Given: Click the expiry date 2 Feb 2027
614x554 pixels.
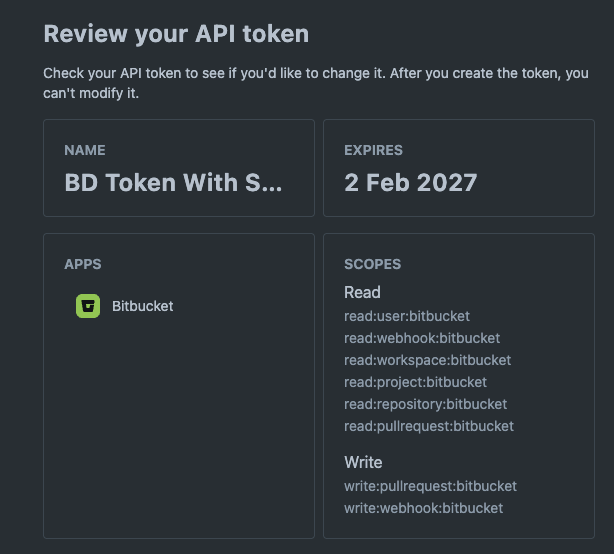Looking at the screenshot, I should click(x=410, y=182).
